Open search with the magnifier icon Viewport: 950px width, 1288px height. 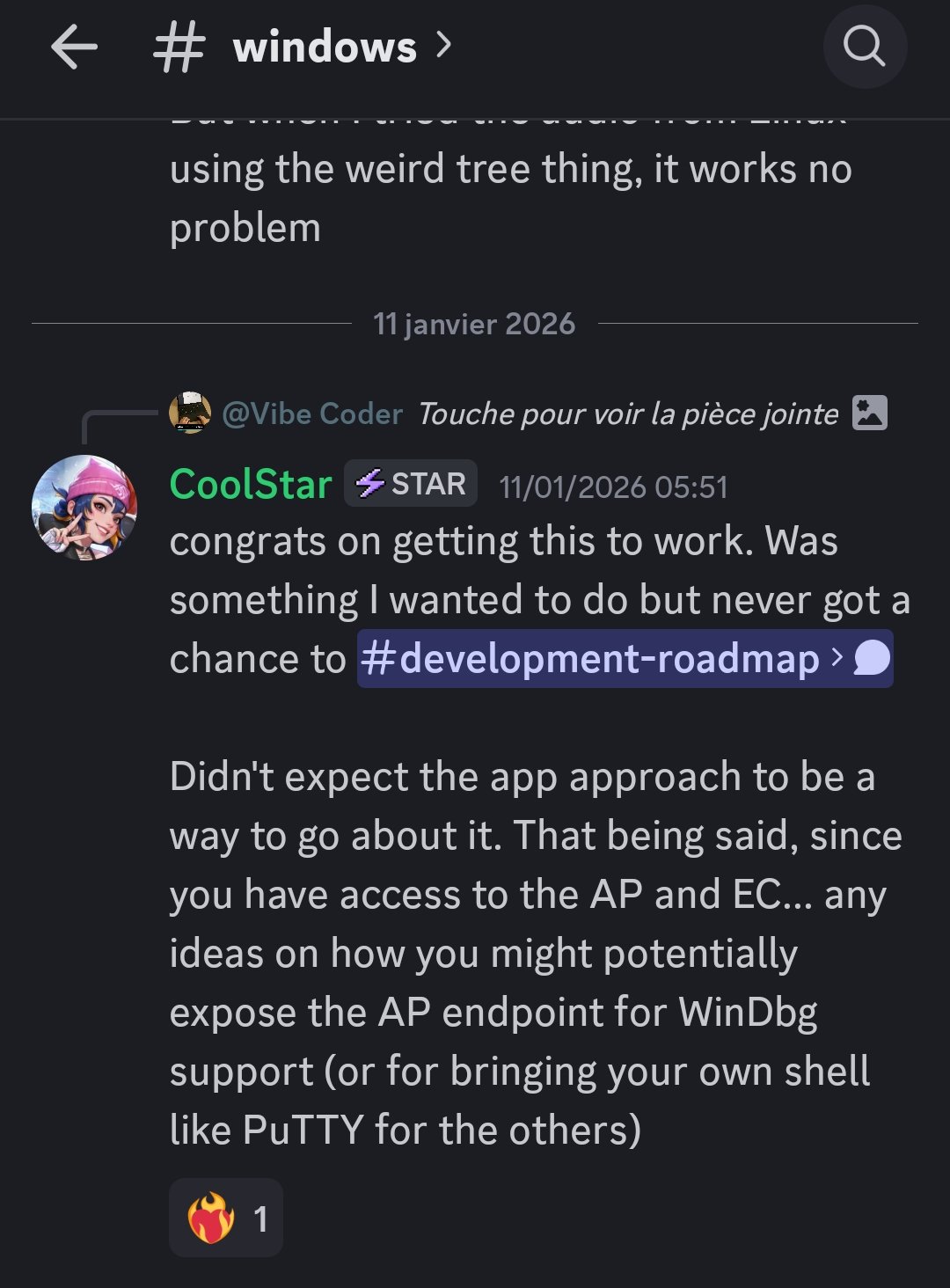pos(864,47)
